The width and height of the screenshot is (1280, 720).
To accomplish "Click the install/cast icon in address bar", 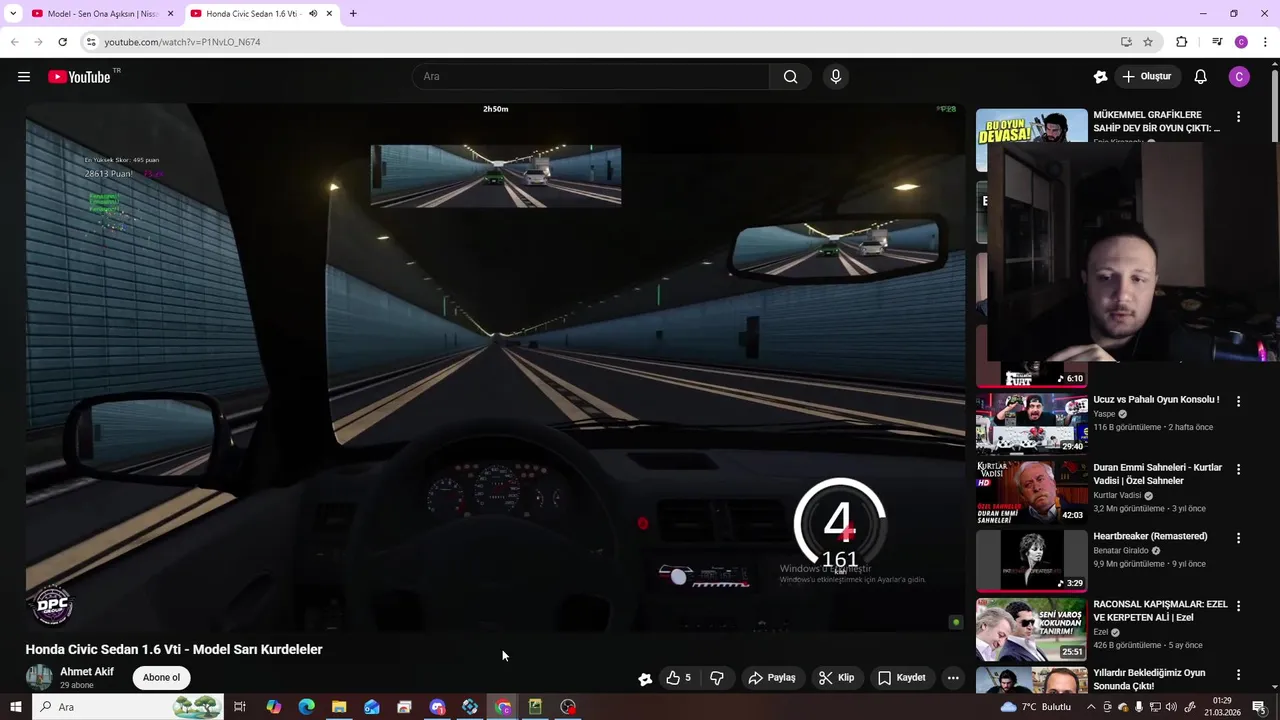I will click(x=1126, y=42).
